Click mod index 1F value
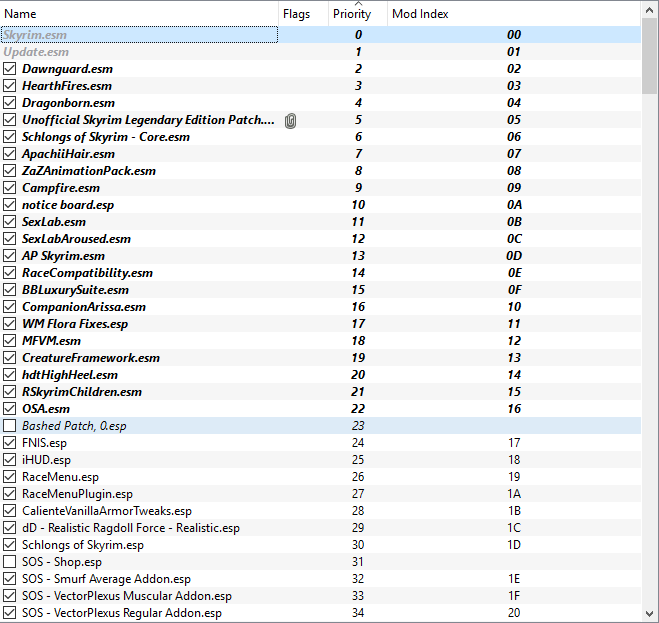This screenshot has width=659, height=623. click(x=514, y=596)
